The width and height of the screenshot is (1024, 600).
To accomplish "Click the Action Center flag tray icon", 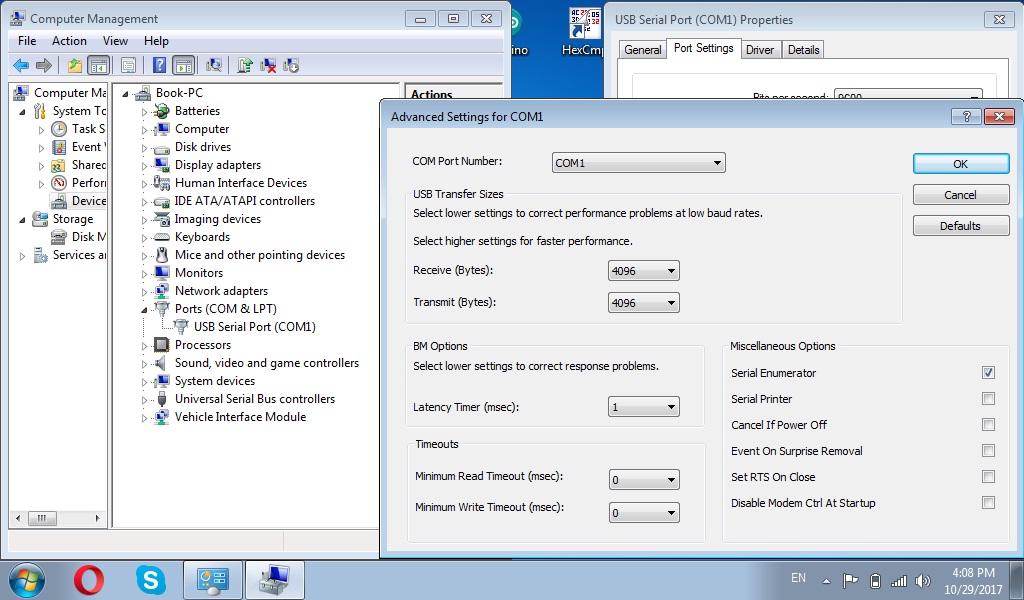I will pos(850,580).
